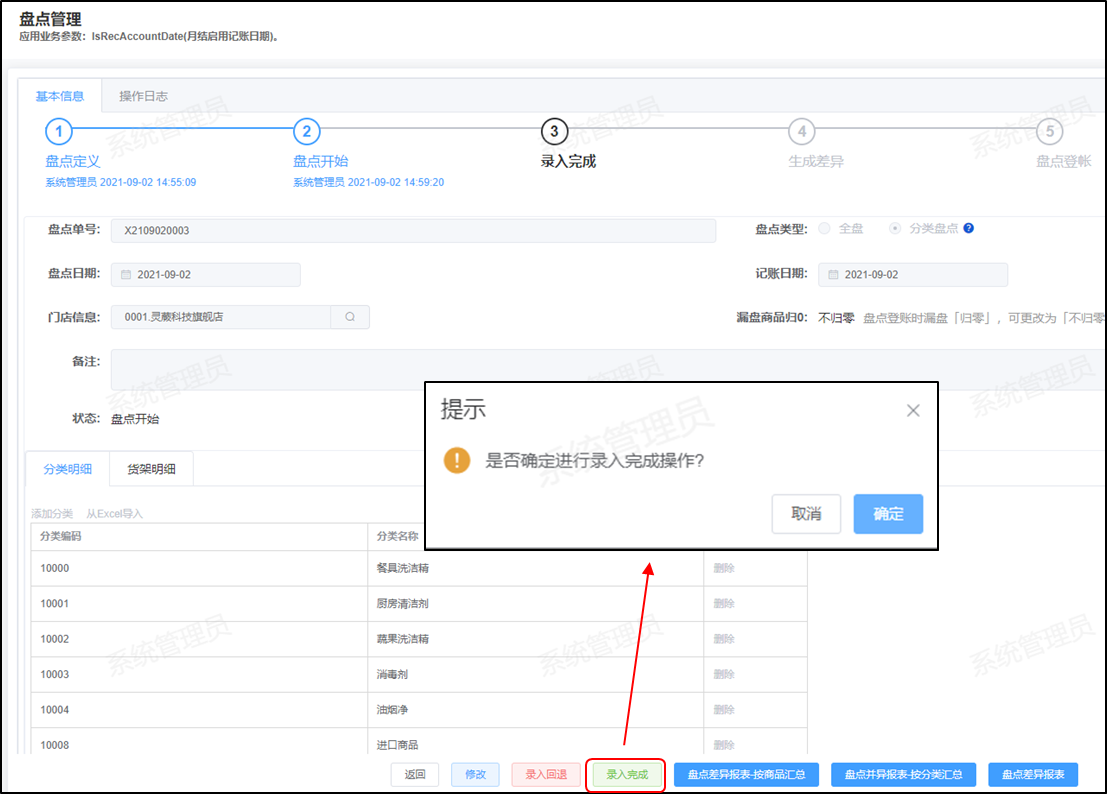Click the 确定 button in the prompt dialog
The image size is (1107, 794).
(x=887, y=514)
